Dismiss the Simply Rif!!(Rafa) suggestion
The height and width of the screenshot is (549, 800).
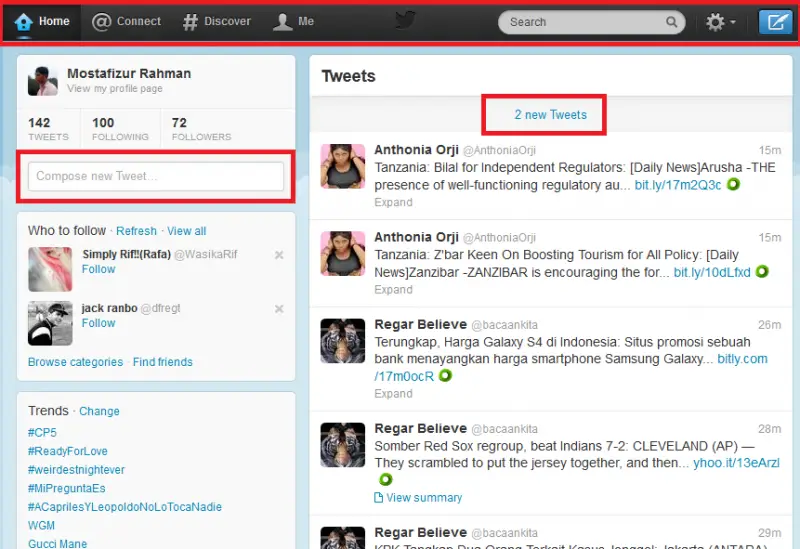tap(279, 255)
